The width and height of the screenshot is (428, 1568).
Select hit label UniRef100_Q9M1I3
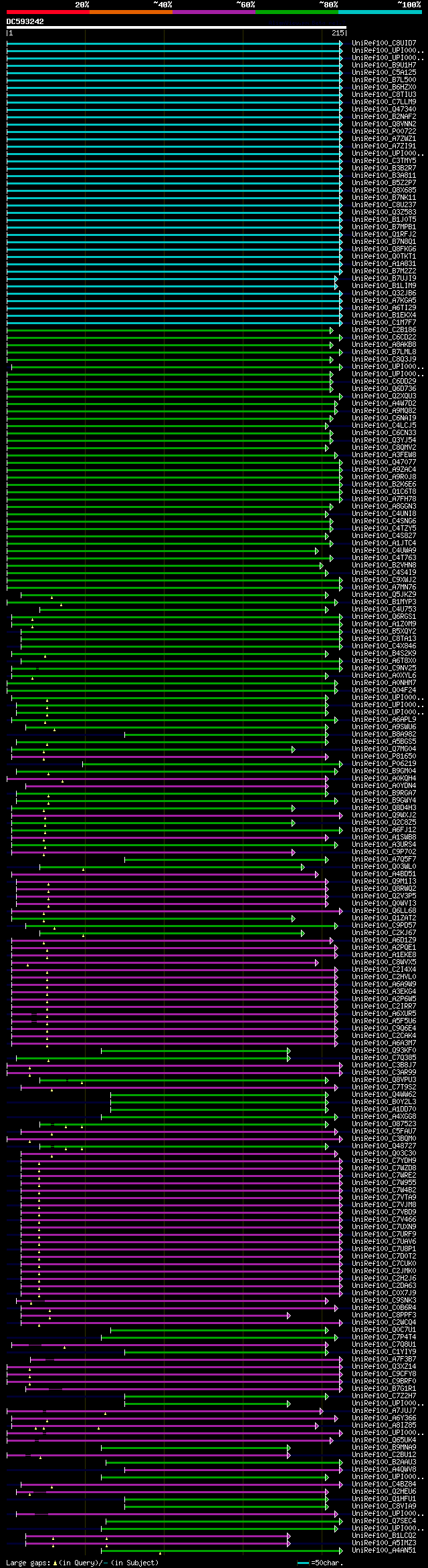tap(384, 882)
